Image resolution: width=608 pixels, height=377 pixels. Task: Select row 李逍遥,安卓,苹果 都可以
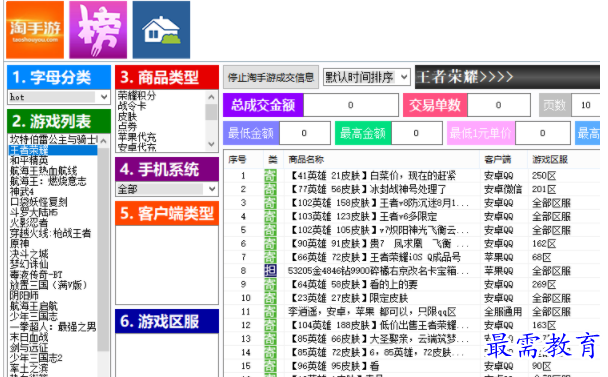412,311
